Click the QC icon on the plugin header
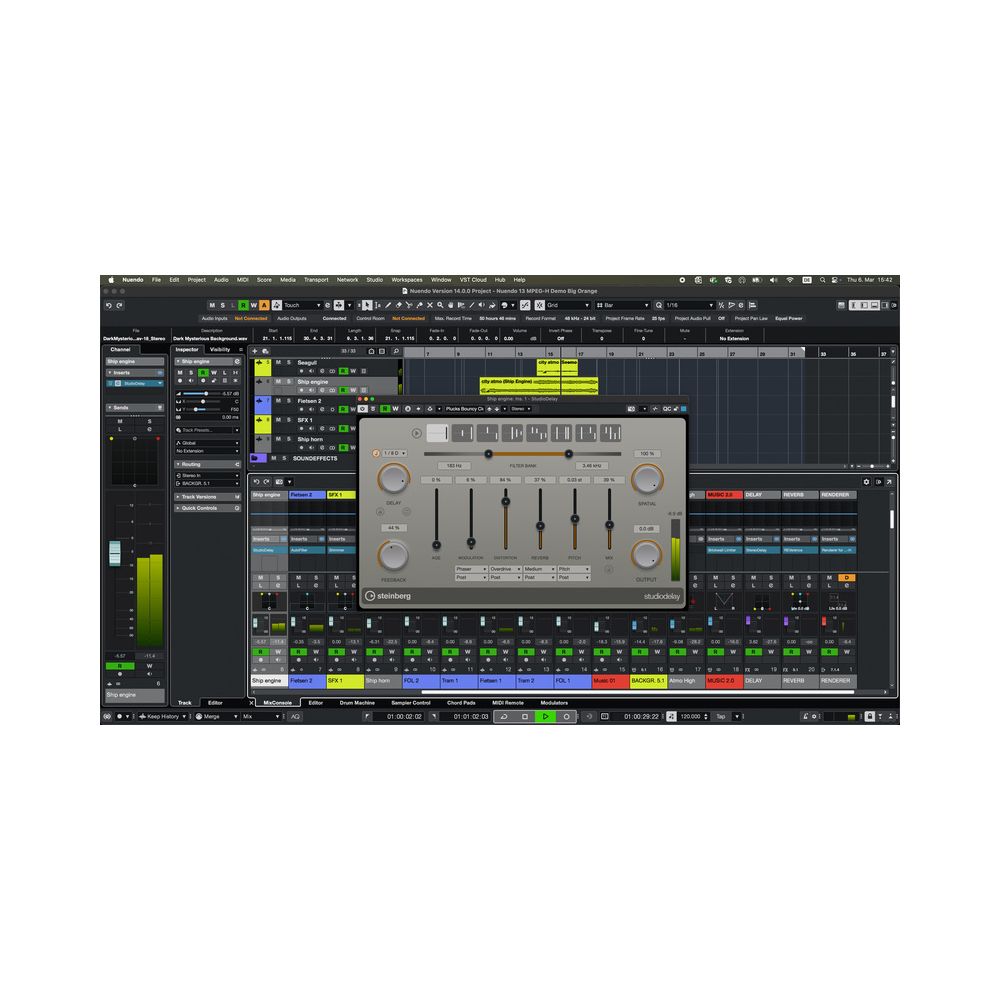 coord(666,409)
